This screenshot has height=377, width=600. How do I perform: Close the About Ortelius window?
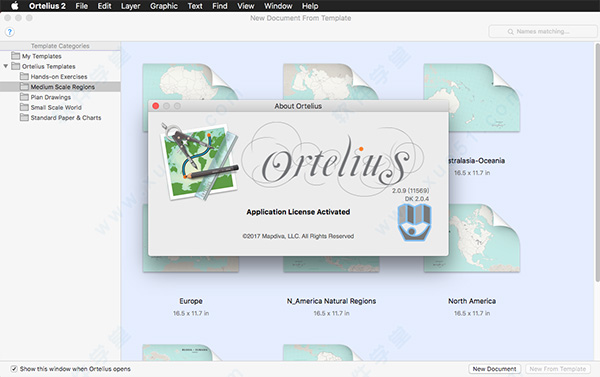[156, 106]
